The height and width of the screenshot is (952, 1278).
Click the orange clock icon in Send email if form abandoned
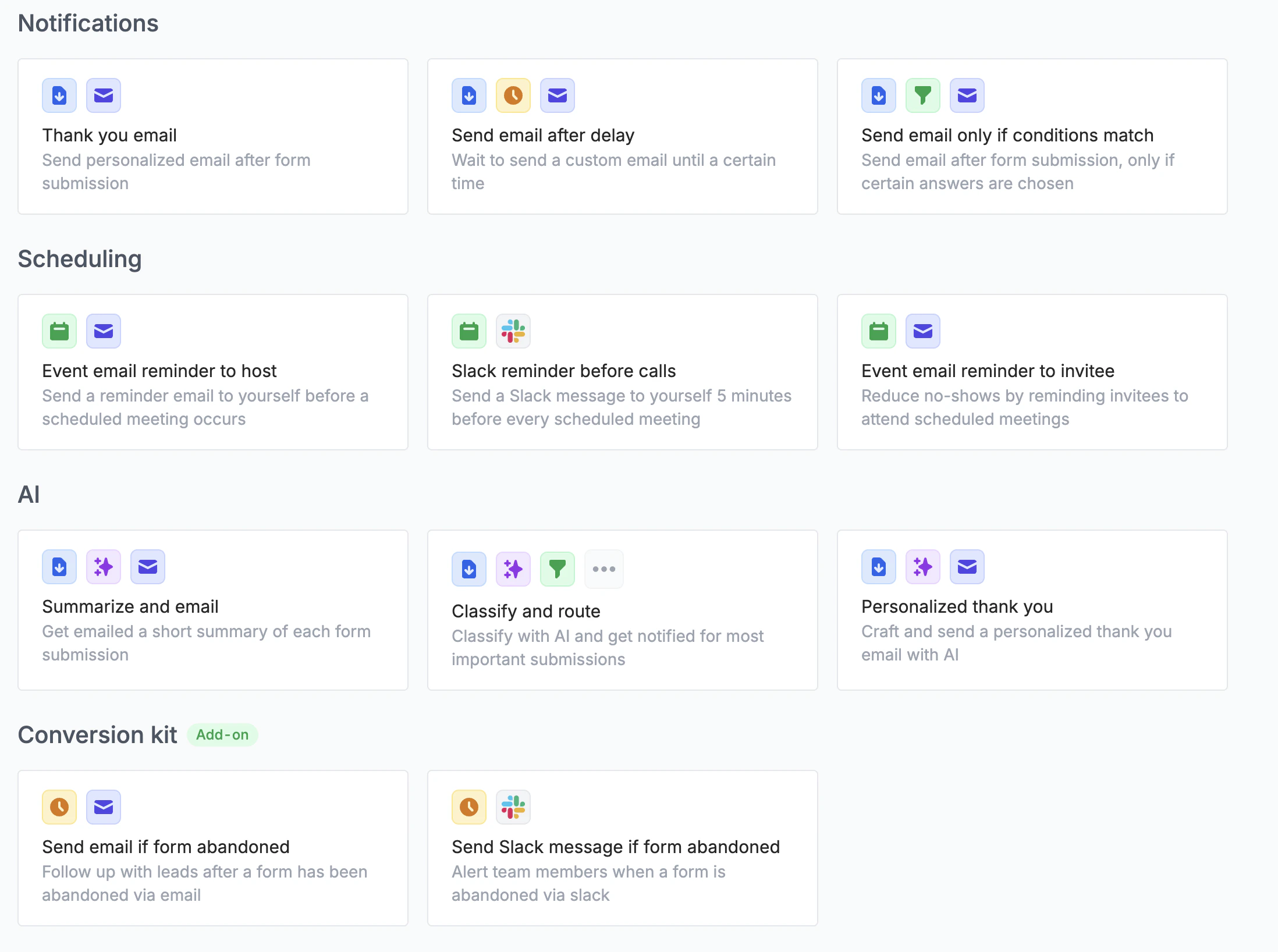pos(59,807)
